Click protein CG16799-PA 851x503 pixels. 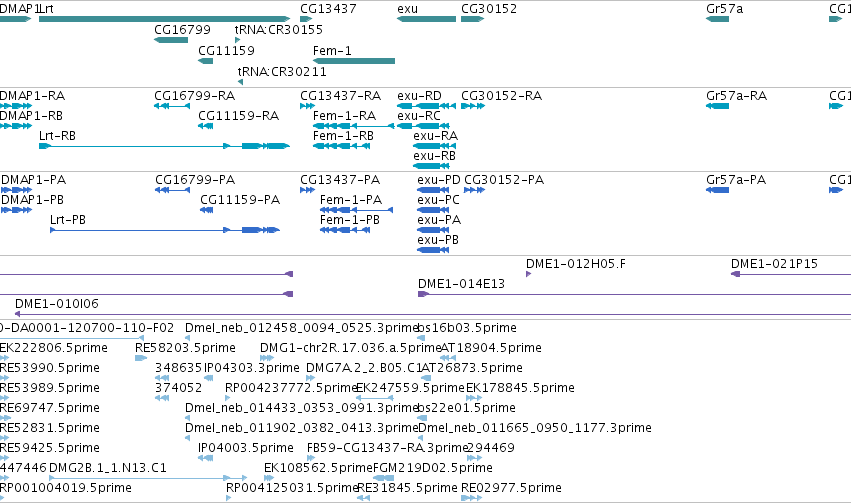pyautogui.click(x=195, y=180)
